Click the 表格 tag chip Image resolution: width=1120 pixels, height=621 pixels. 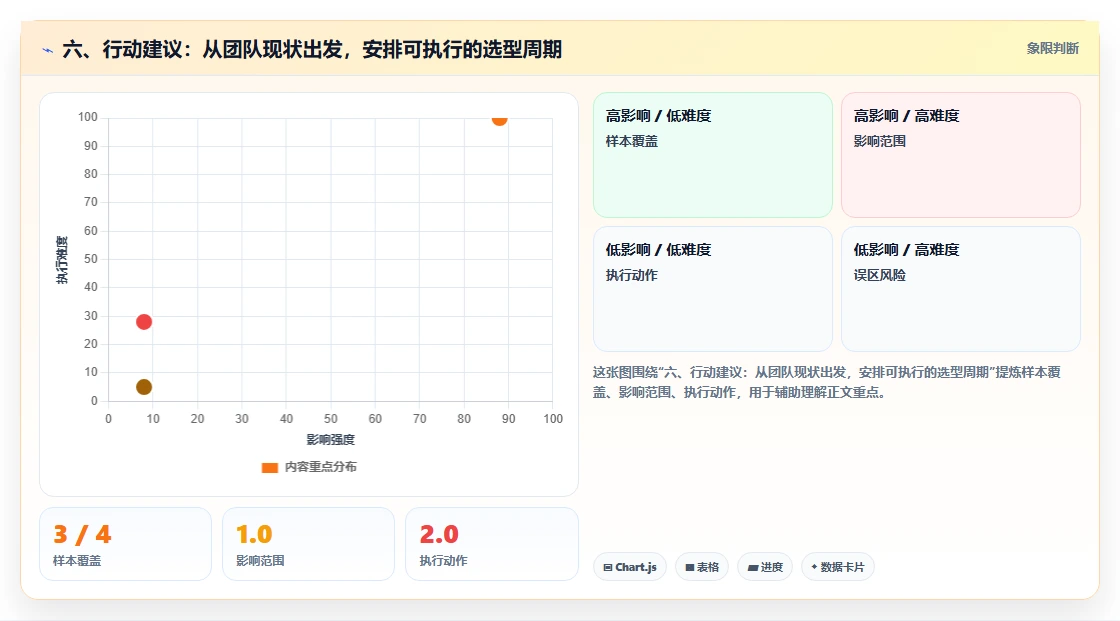702,567
